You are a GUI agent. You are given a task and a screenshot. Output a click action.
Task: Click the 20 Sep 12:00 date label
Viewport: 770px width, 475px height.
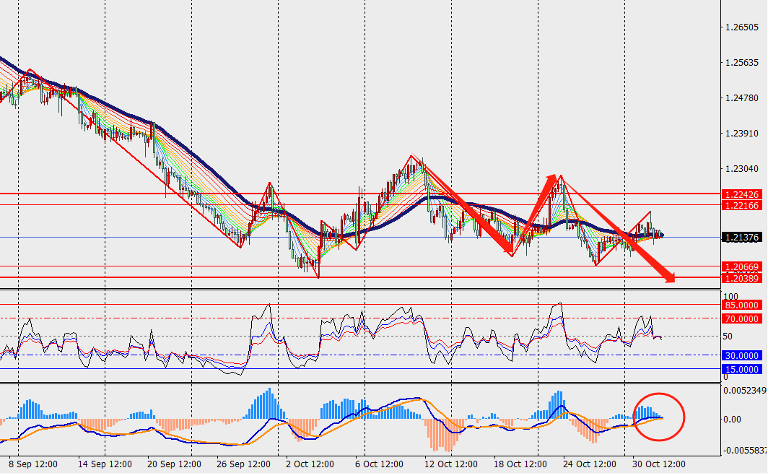(174, 465)
